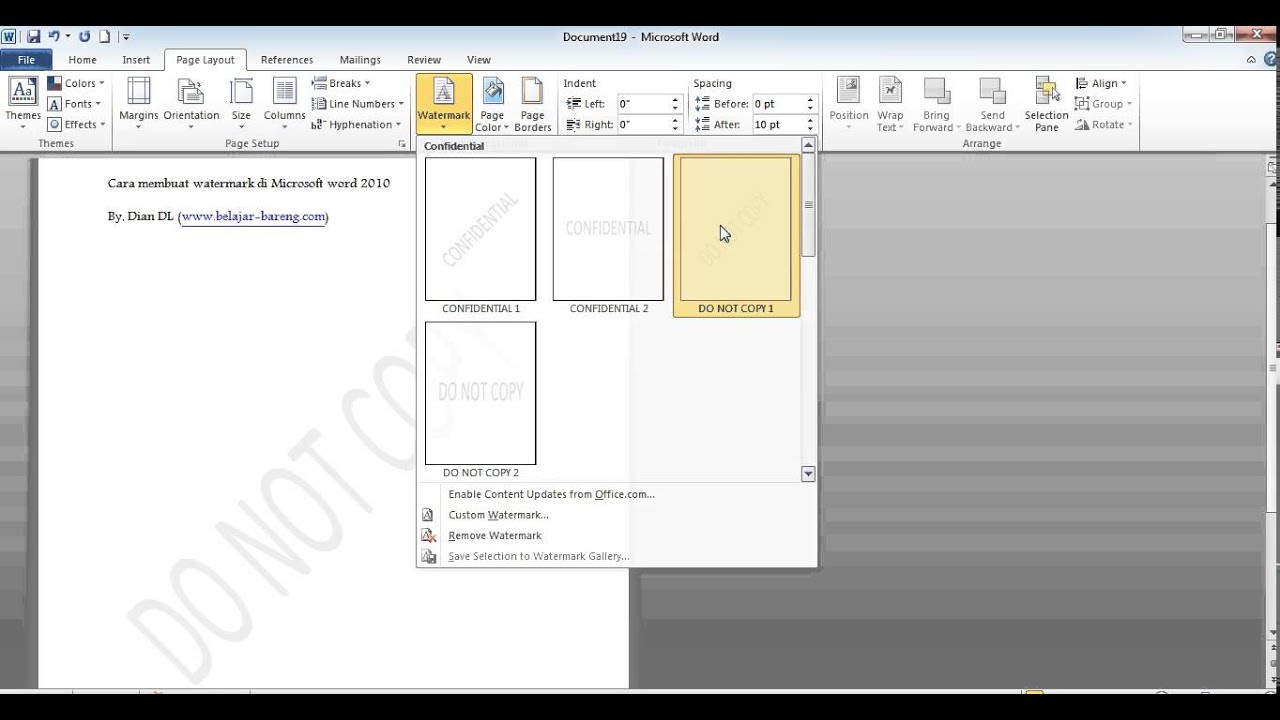Open Page Color dropdown arrow
Viewport: 1280px width, 720px height.
coord(506,128)
